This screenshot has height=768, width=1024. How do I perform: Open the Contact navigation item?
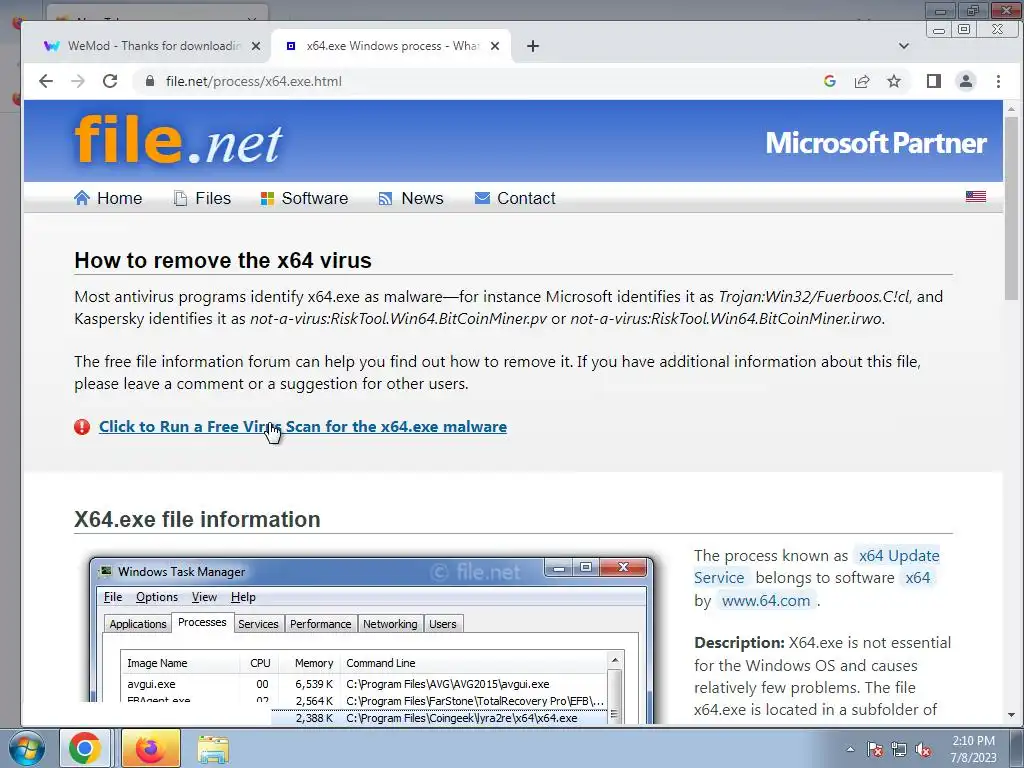pyautogui.click(x=515, y=198)
